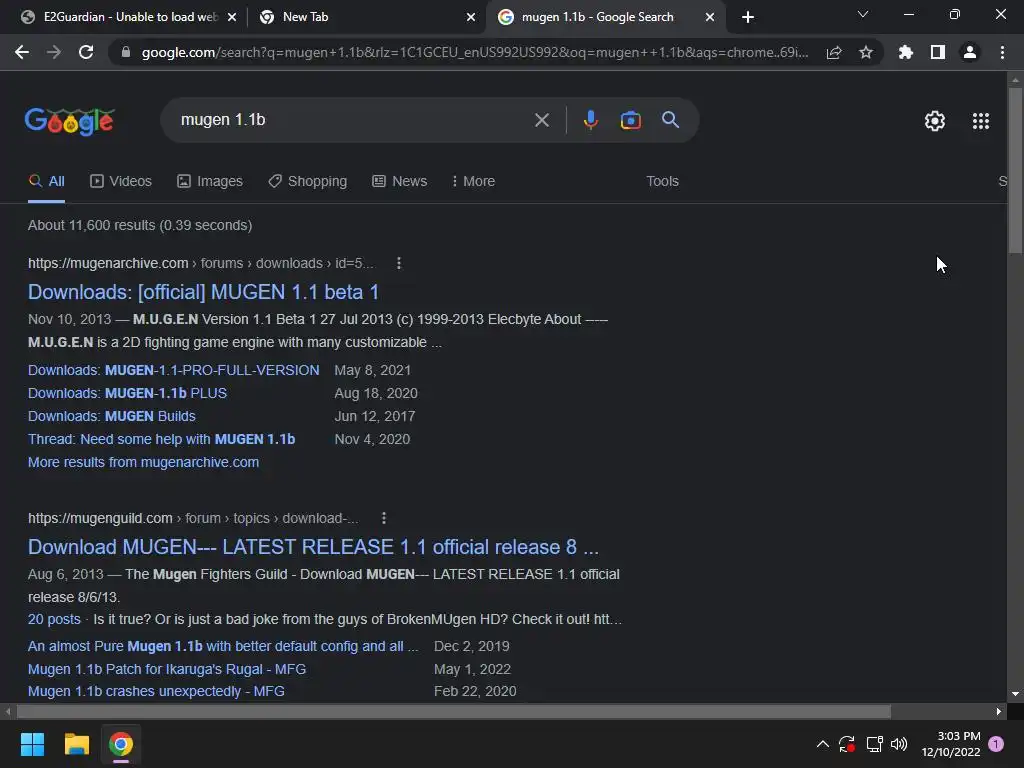Search by image with camera icon
This screenshot has height=768, width=1024.
click(630, 120)
